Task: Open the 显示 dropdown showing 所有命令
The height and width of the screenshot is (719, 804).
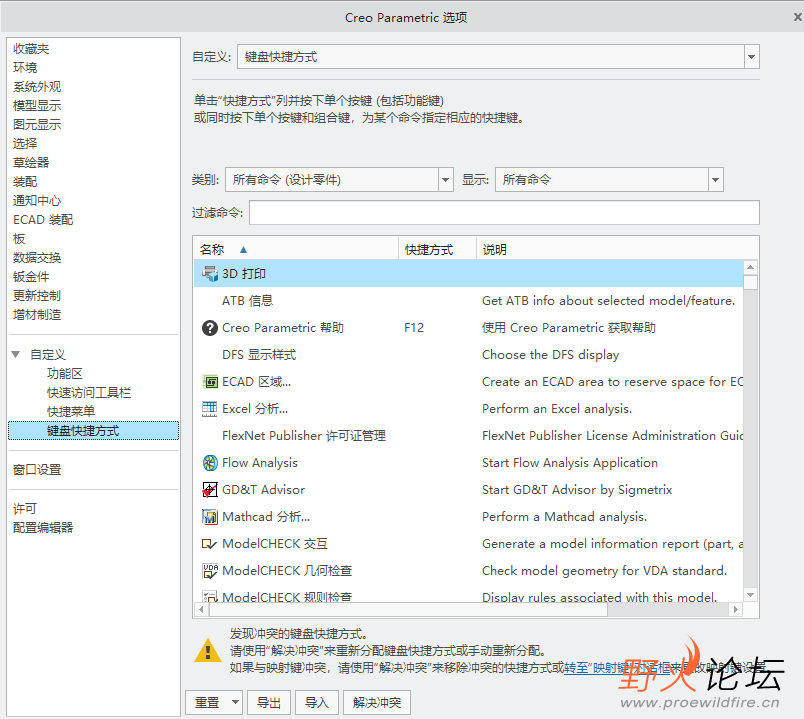Action: (715, 179)
